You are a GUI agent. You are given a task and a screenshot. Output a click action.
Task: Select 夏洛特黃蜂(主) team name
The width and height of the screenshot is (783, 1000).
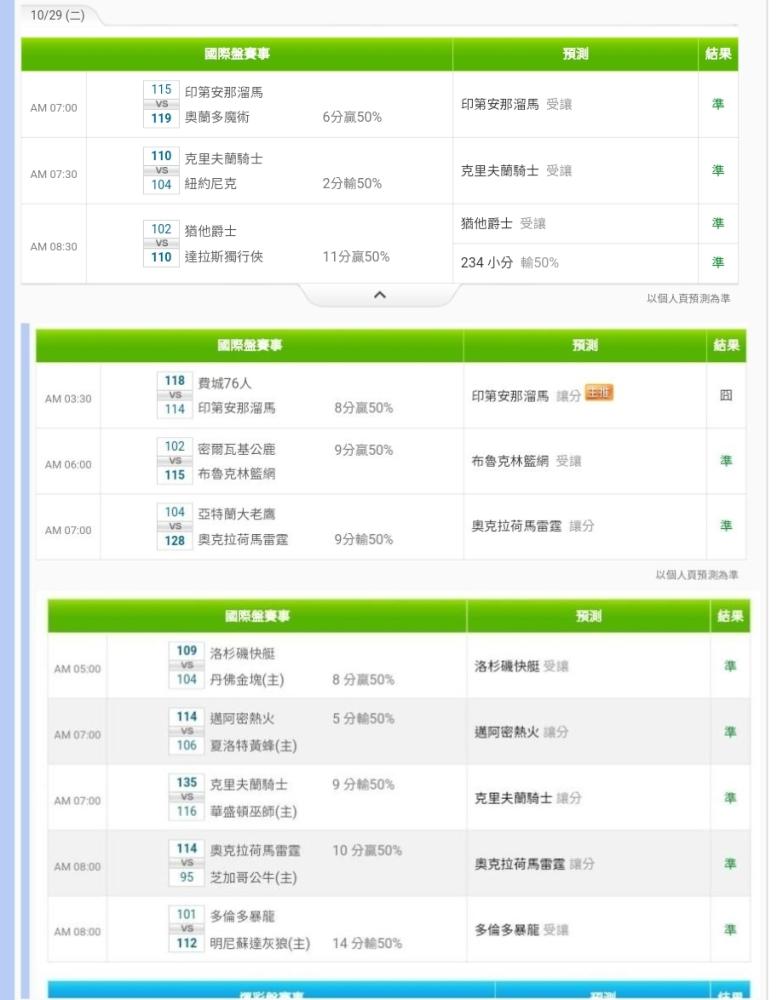253,746
